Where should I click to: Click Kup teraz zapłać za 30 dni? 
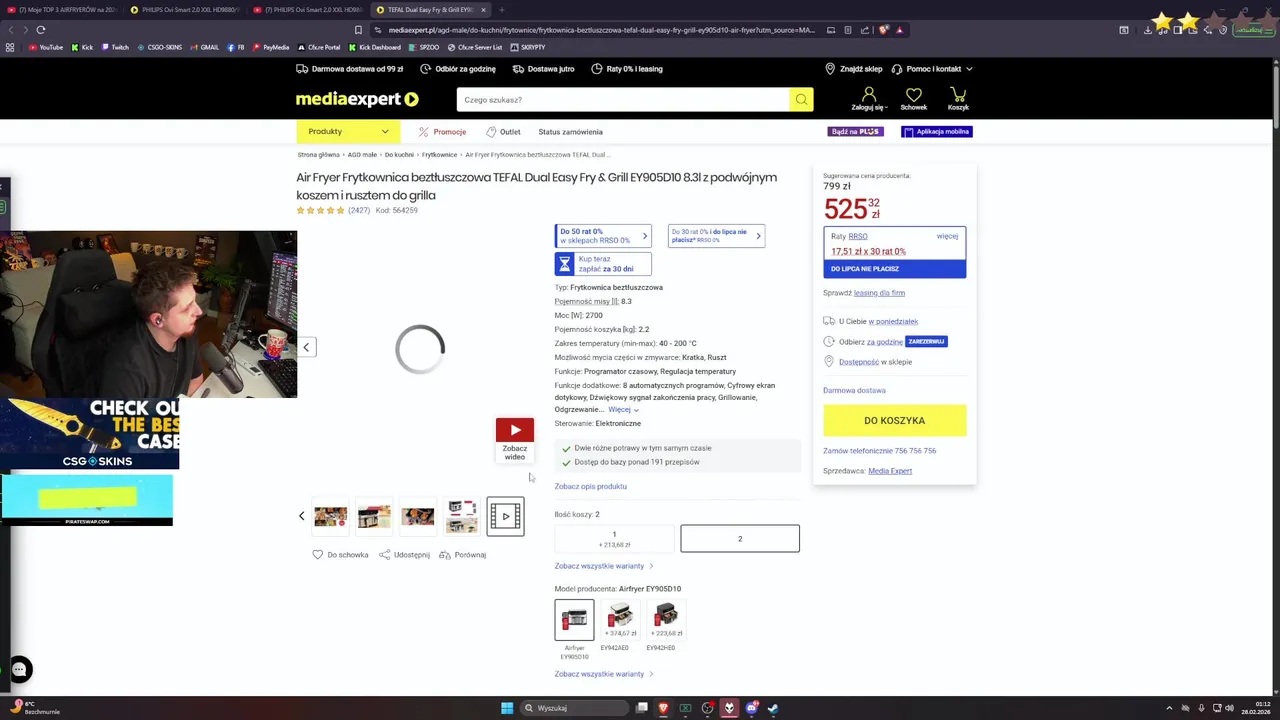[603, 264]
